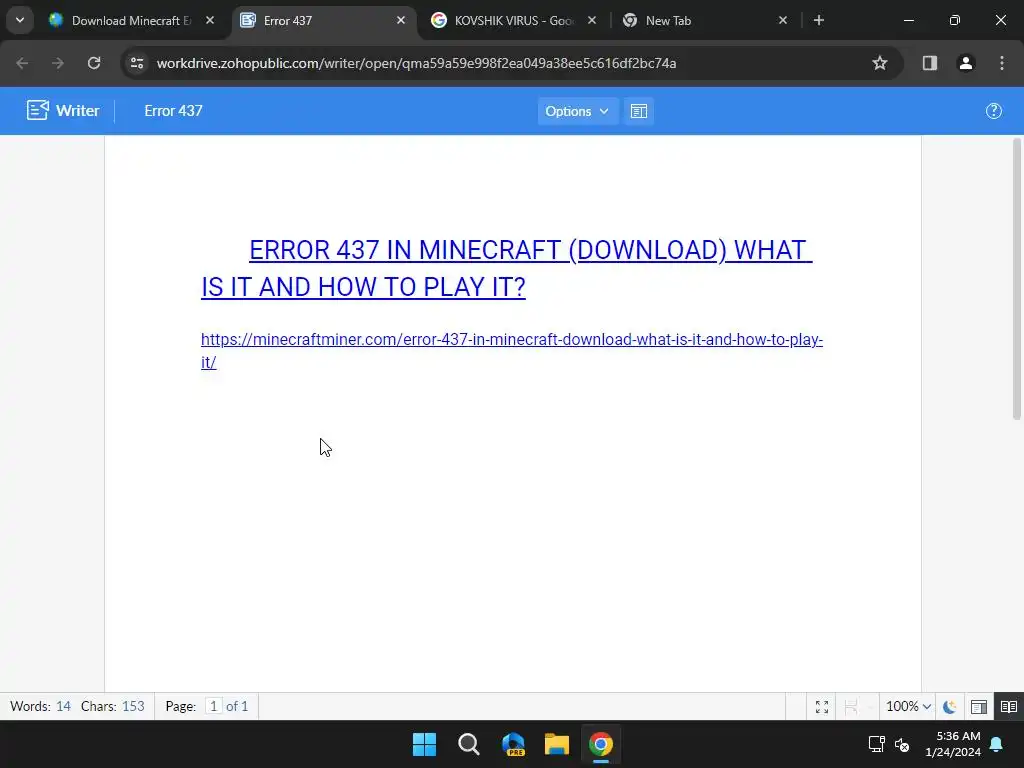Click Chrome icon in taskbar
Image resolution: width=1024 pixels, height=768 pixels.
tap(601, 744)
